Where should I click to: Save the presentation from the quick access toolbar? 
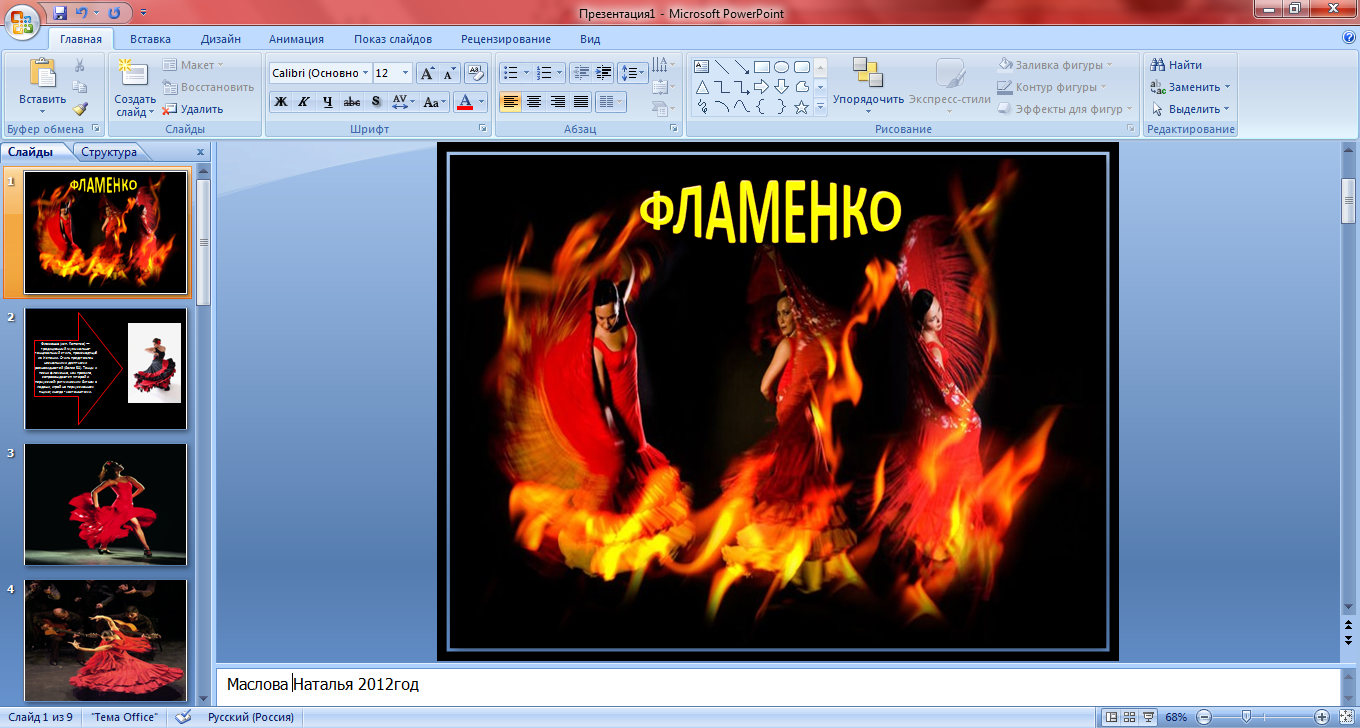[x=59, y=13]
